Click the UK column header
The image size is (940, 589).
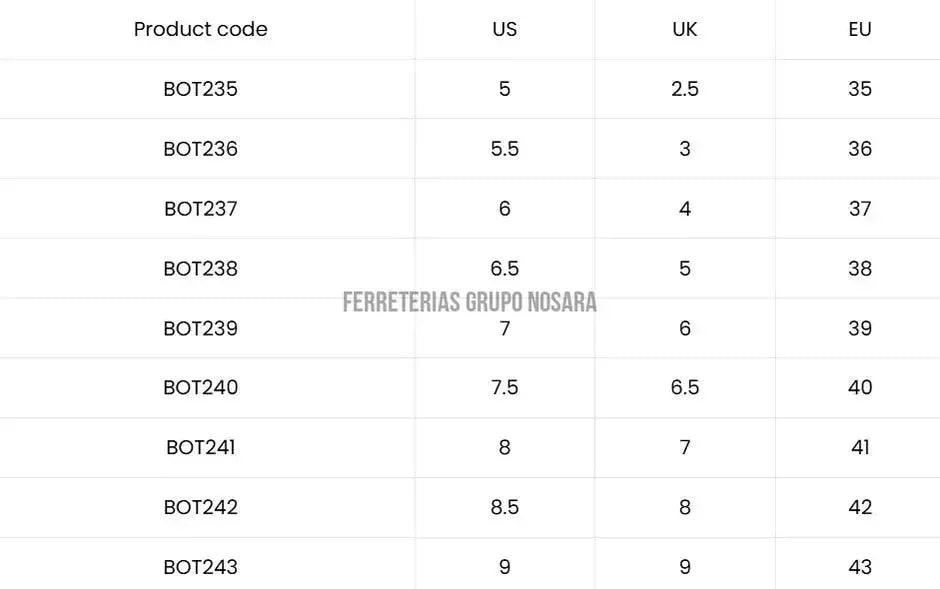[x=685, y=29]
